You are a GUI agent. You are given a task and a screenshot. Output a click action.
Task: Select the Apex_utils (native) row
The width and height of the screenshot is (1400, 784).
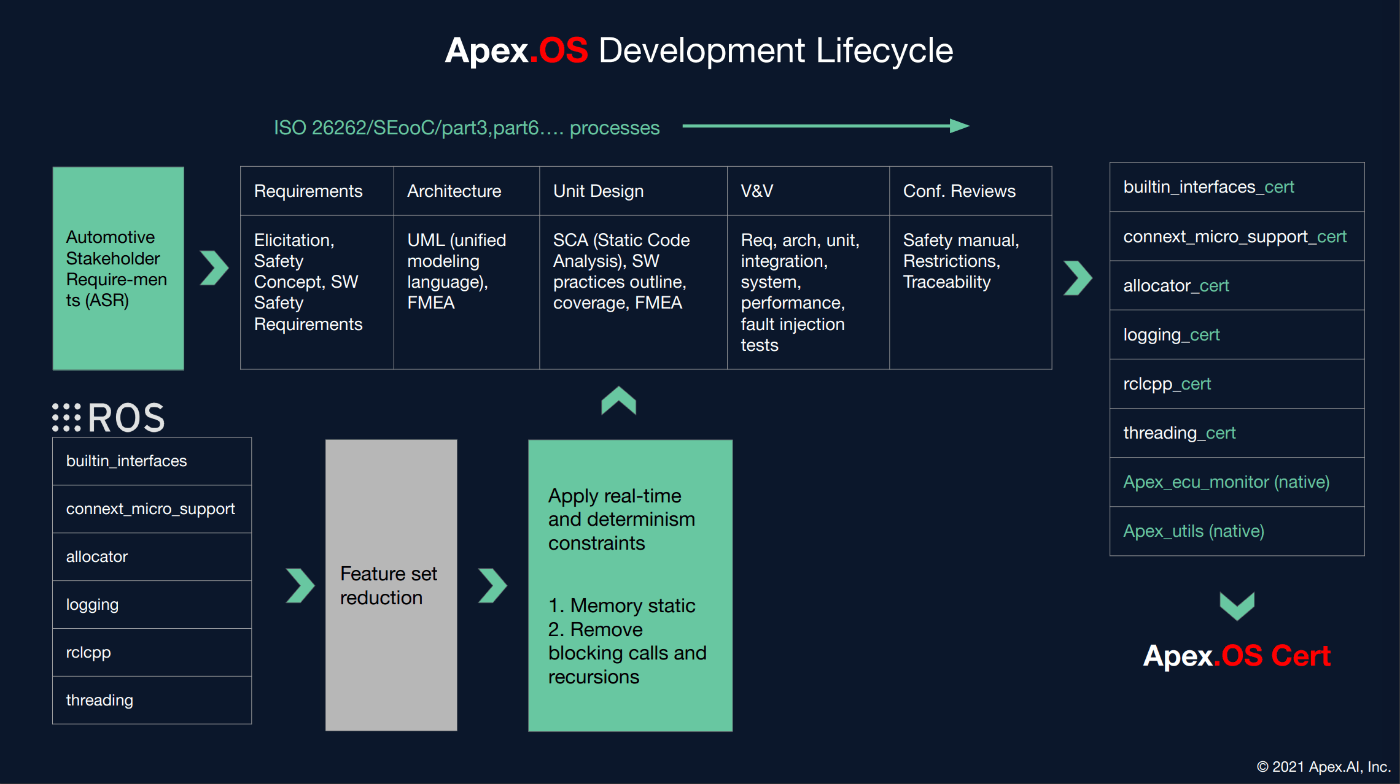click(x=1237, y=531)
